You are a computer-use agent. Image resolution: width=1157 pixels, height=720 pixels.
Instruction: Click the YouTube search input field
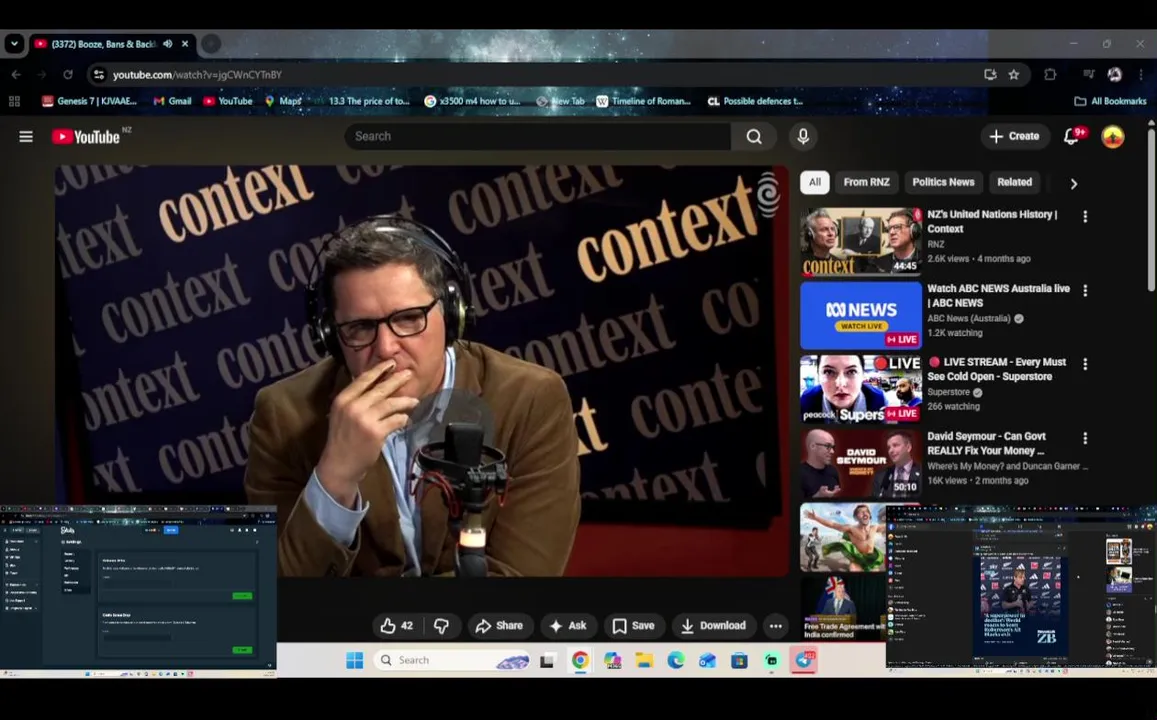(537, 136)
